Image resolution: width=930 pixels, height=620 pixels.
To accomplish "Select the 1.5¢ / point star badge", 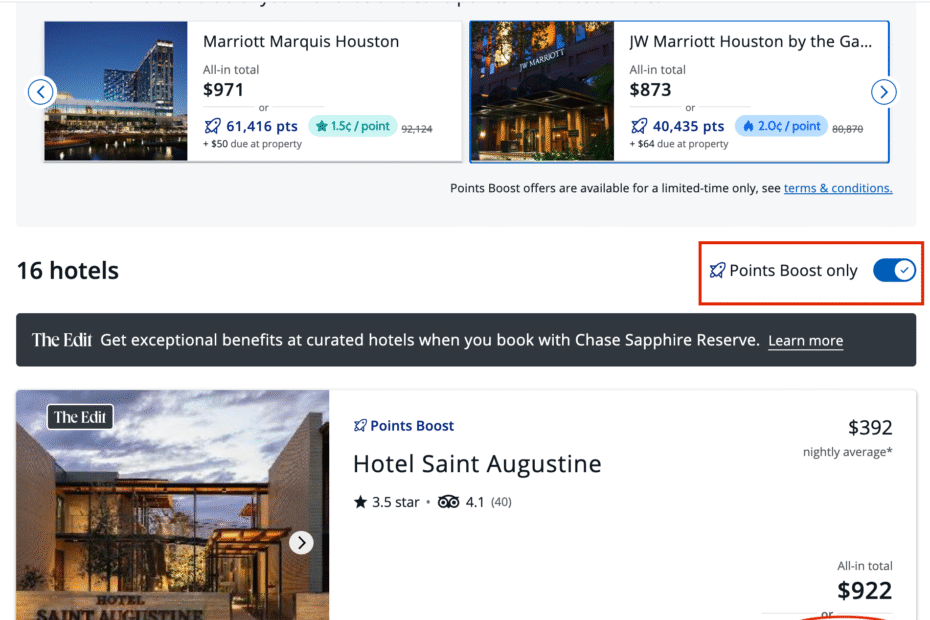I will point(352,126).
